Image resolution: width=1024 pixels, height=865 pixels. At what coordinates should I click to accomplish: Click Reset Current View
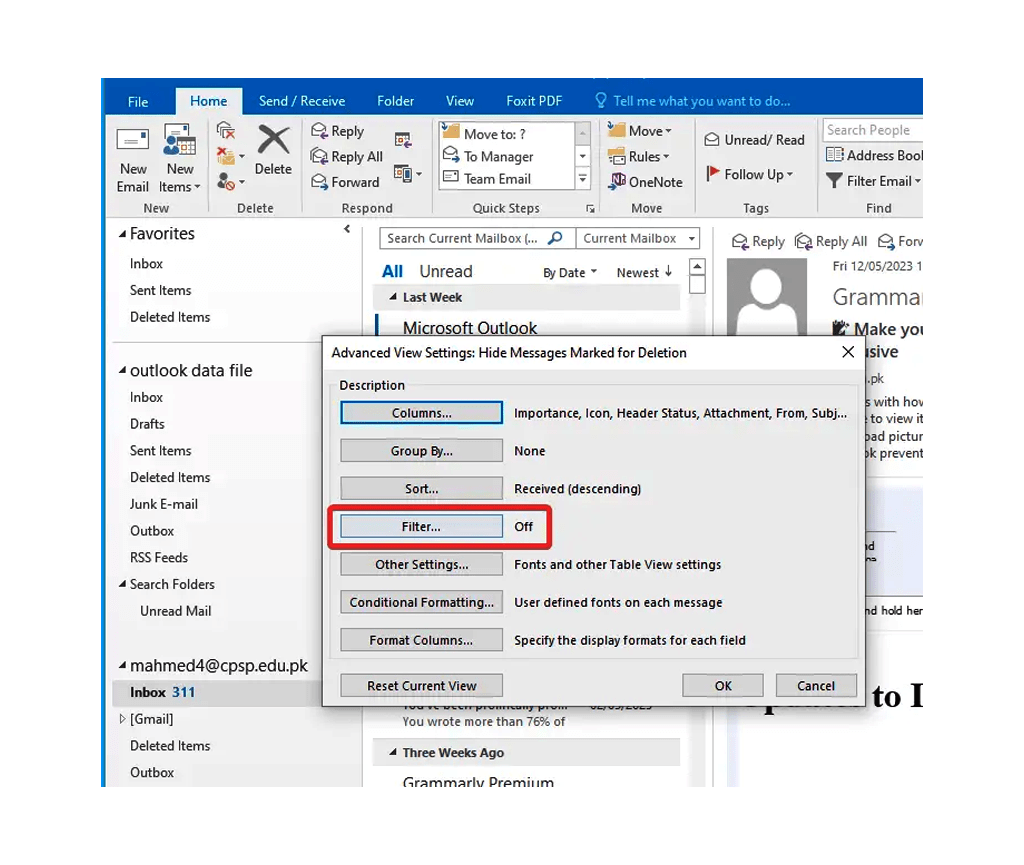(x=421, y=685)
